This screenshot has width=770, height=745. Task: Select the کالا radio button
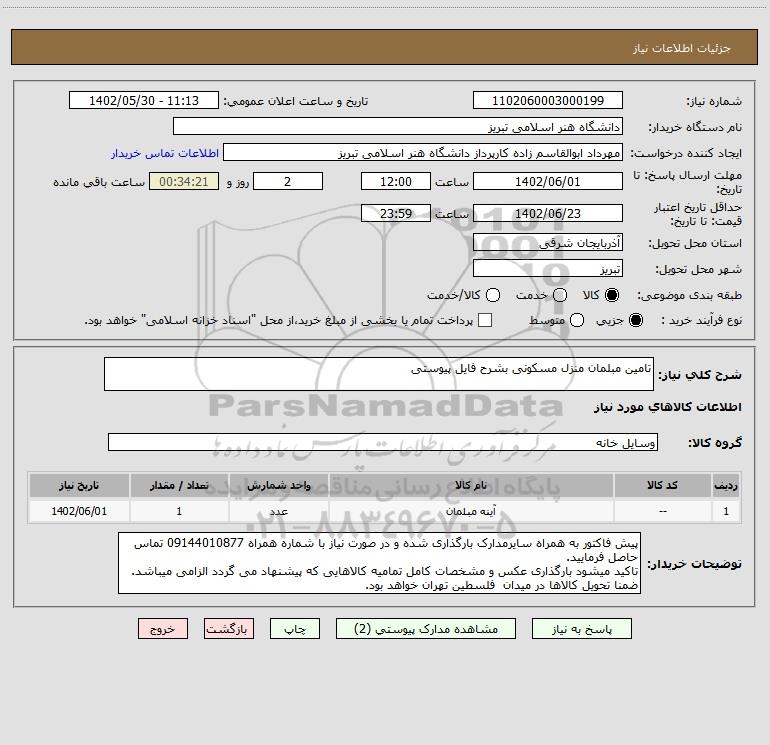click(x=612, y=295)
